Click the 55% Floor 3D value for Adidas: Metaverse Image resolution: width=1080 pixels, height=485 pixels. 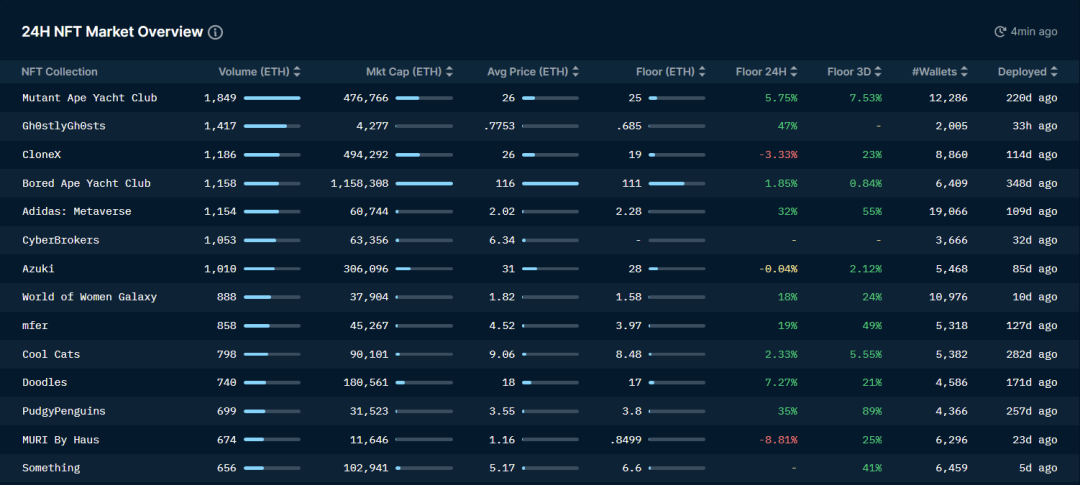tap(873, 211)
